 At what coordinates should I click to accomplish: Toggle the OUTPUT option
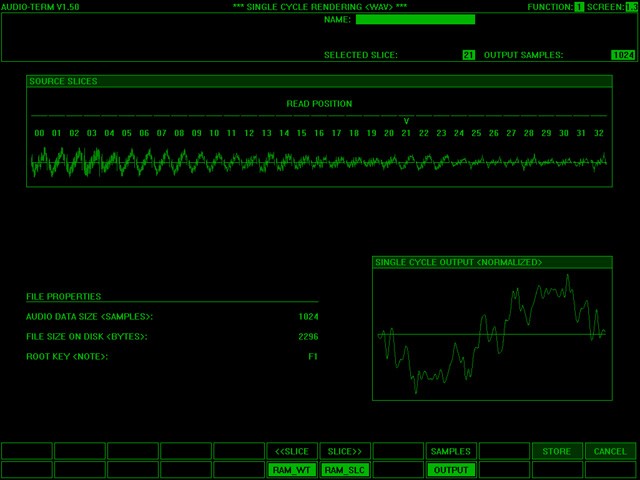click(451, 470)
